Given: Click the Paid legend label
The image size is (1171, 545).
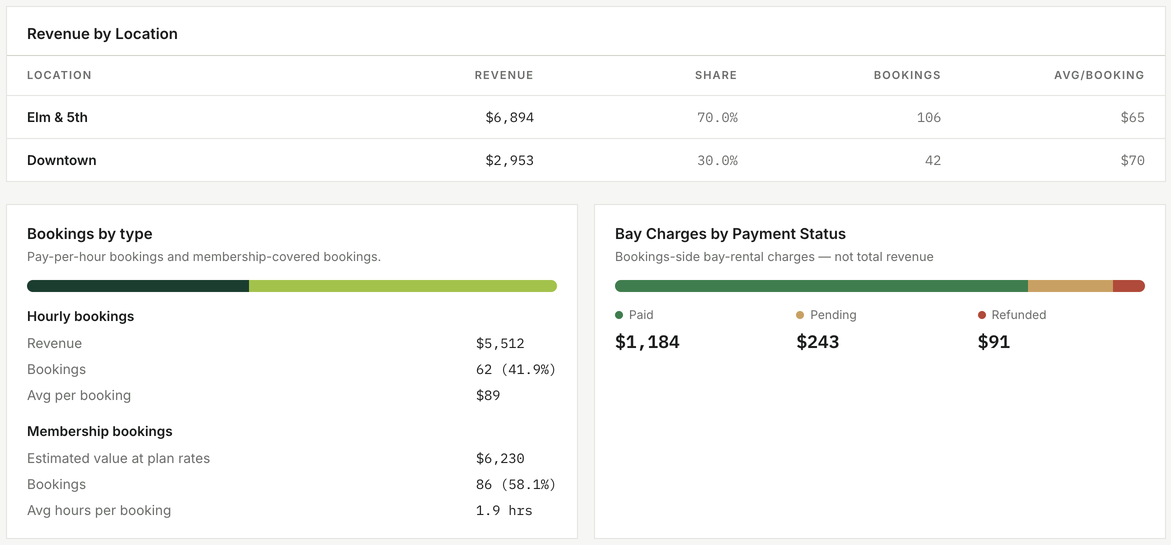Looking at the screenshot, I should [641, 315].
